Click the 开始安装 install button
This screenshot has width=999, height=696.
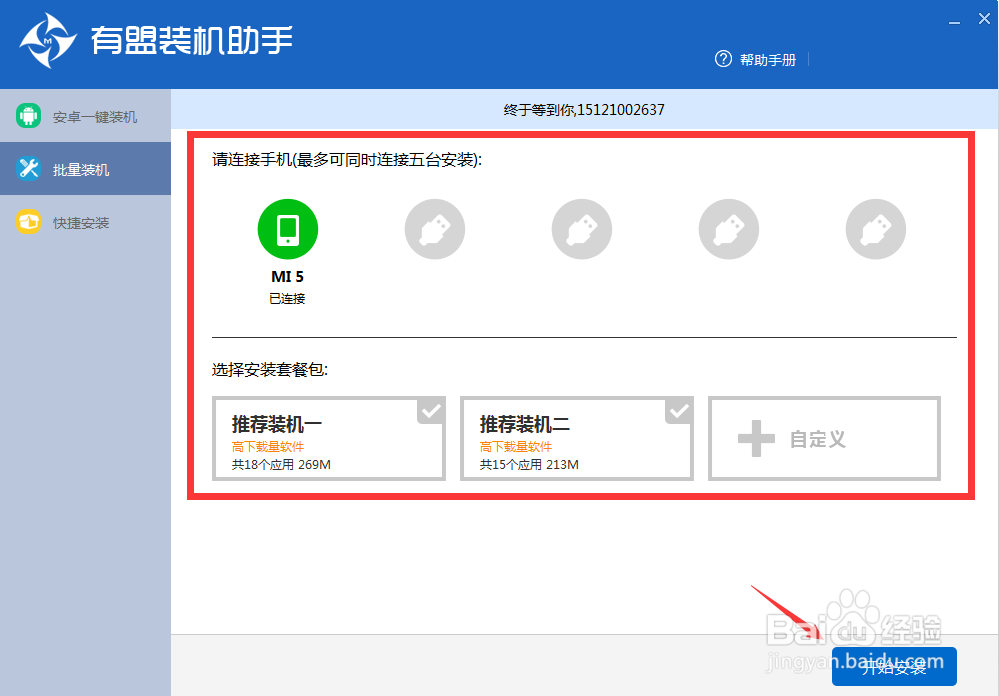(x=894, y=667)
